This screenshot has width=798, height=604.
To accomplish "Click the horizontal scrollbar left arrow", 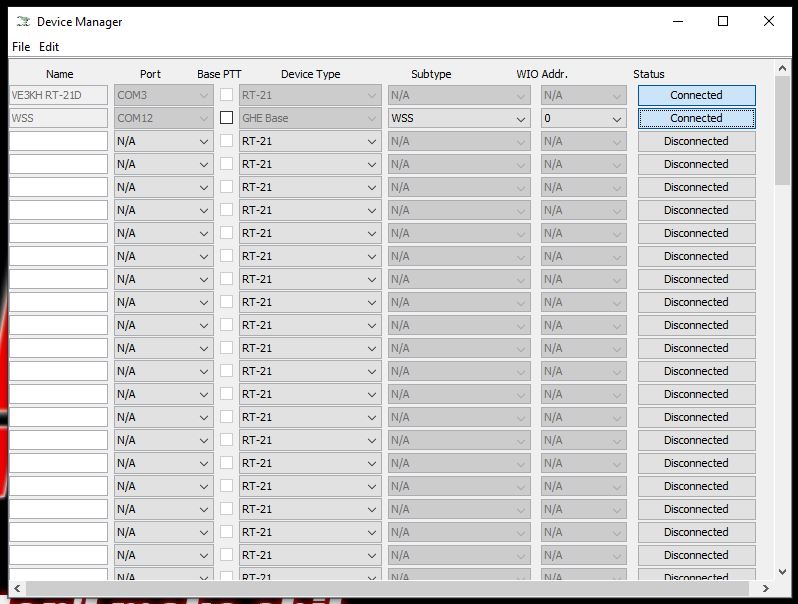I will tap(17, 588).
